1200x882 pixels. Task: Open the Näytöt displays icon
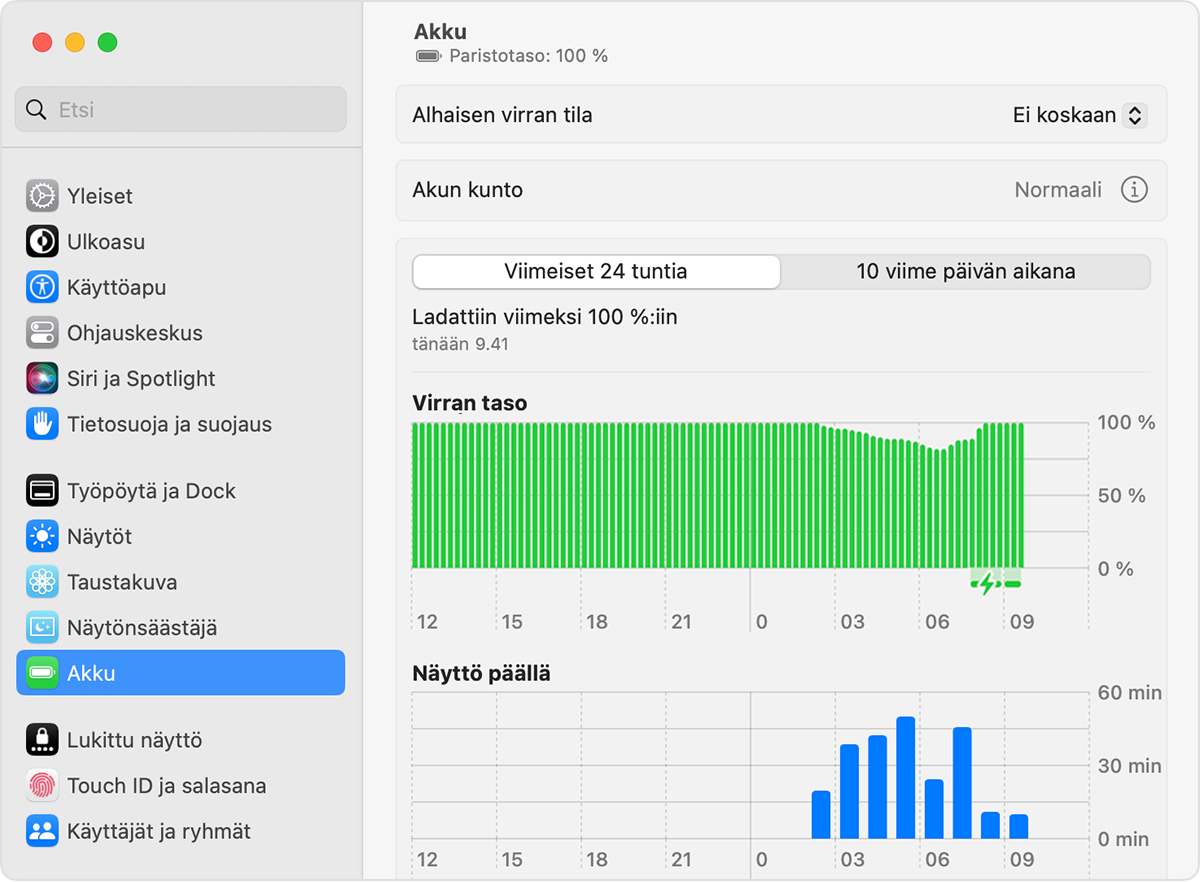point(42,537)
